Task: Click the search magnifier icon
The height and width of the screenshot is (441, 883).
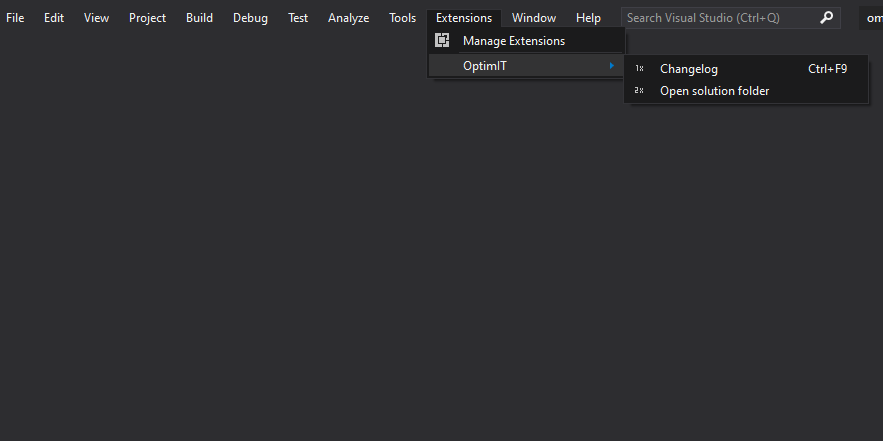Action: tap(826, 18)
